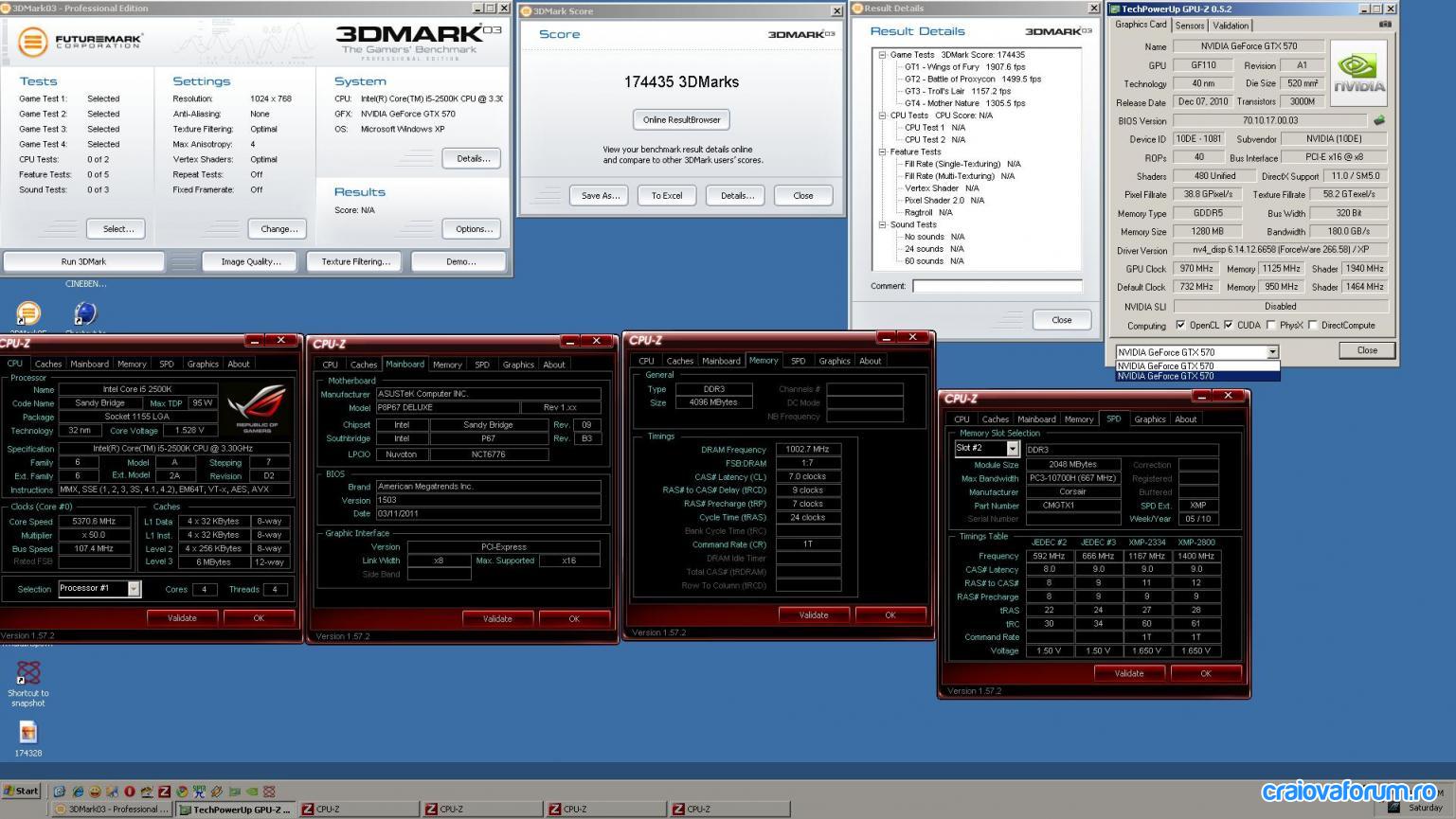Collapse the Feature Tests tree node
This screenshot has width=1456, height=819.
tap(882, 151)
